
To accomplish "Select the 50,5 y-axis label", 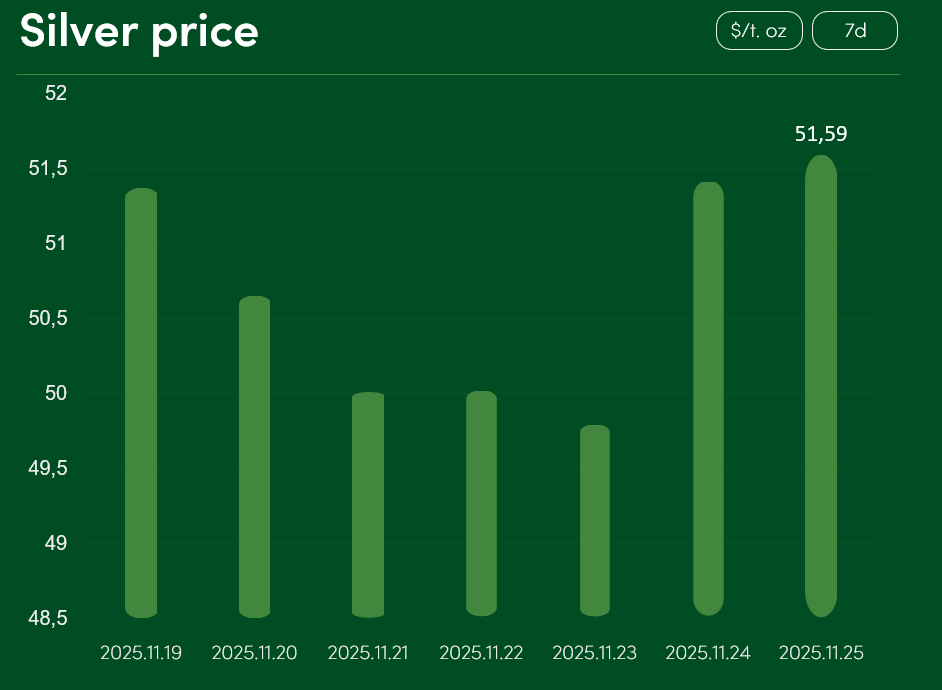I will [x=49, y=318].
